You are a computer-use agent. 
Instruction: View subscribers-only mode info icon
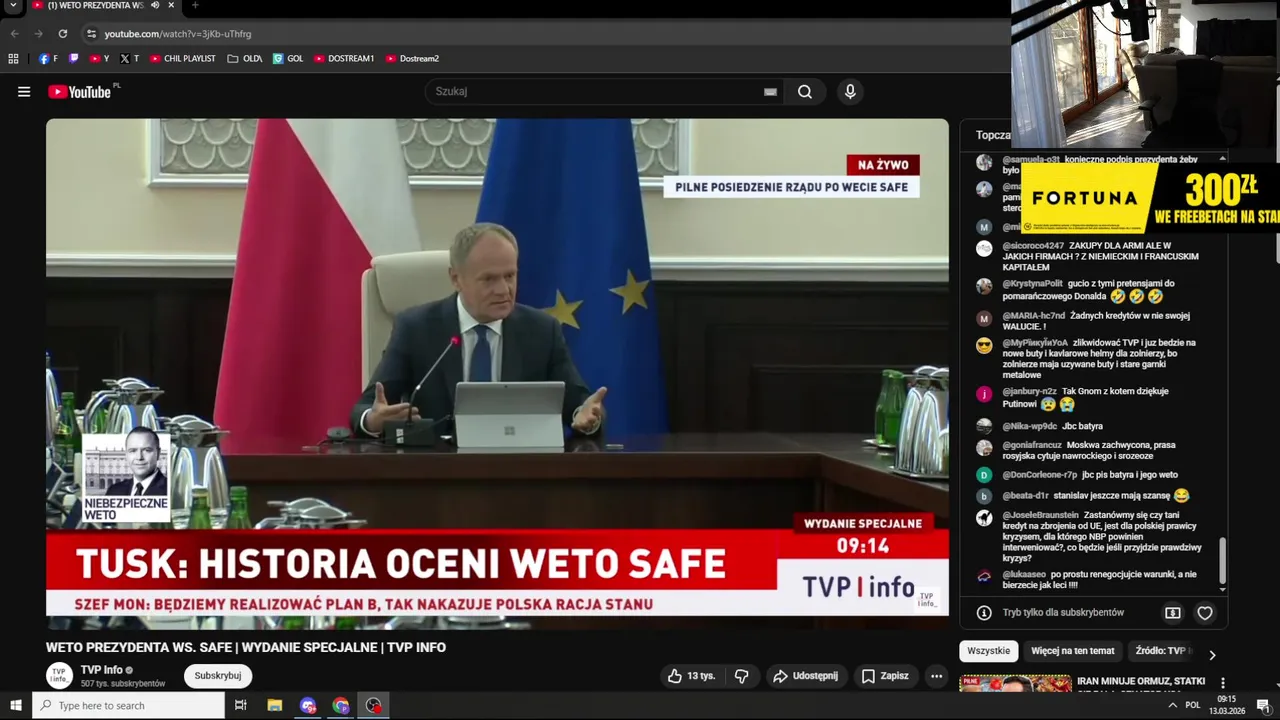pyautogui.click(x=984, y=613)
